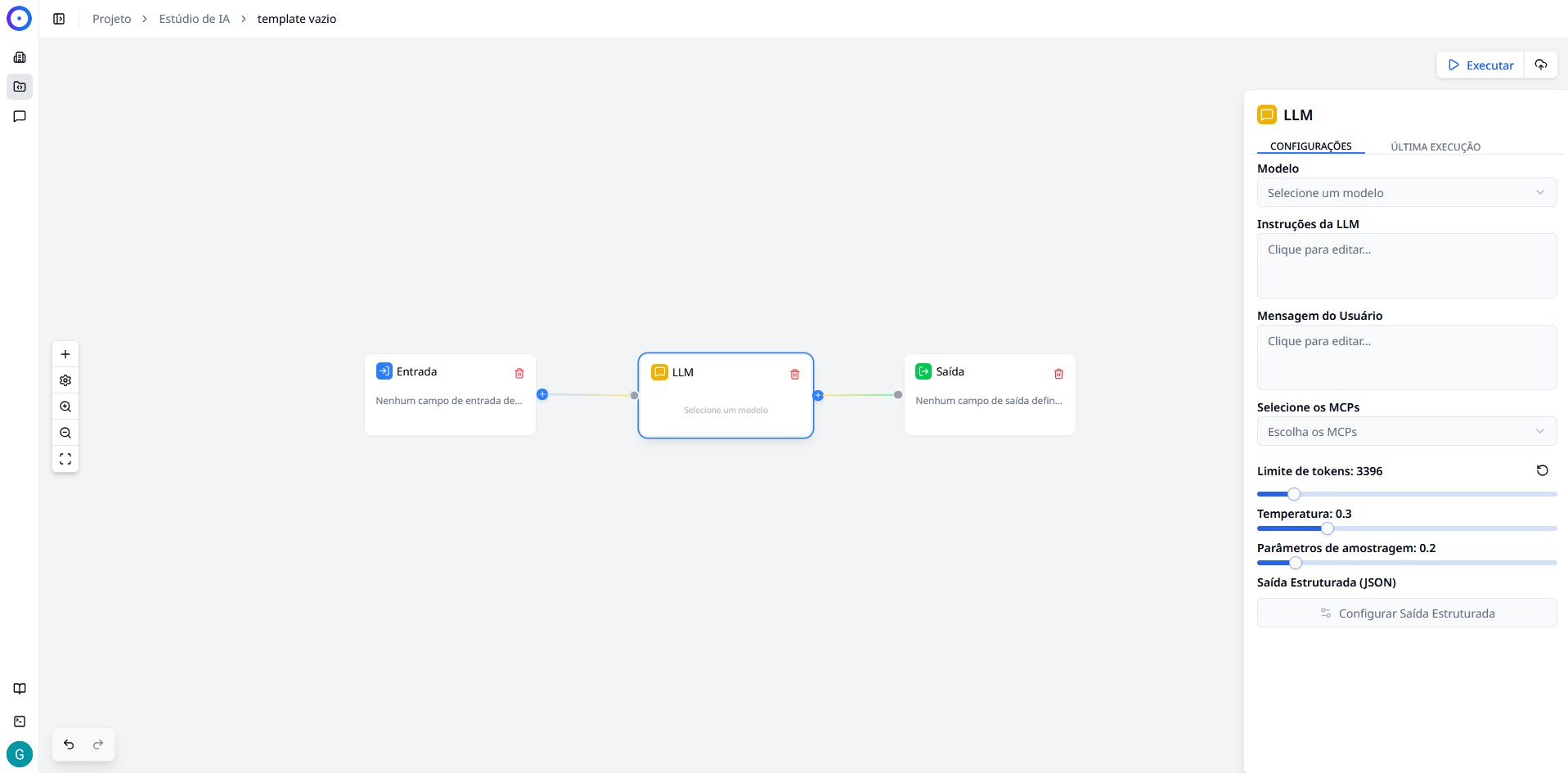This screenshot has width=1568, height=773.
Task: Zoom in on the canvas with the magnifier icon
Action: tap(65, 407)
